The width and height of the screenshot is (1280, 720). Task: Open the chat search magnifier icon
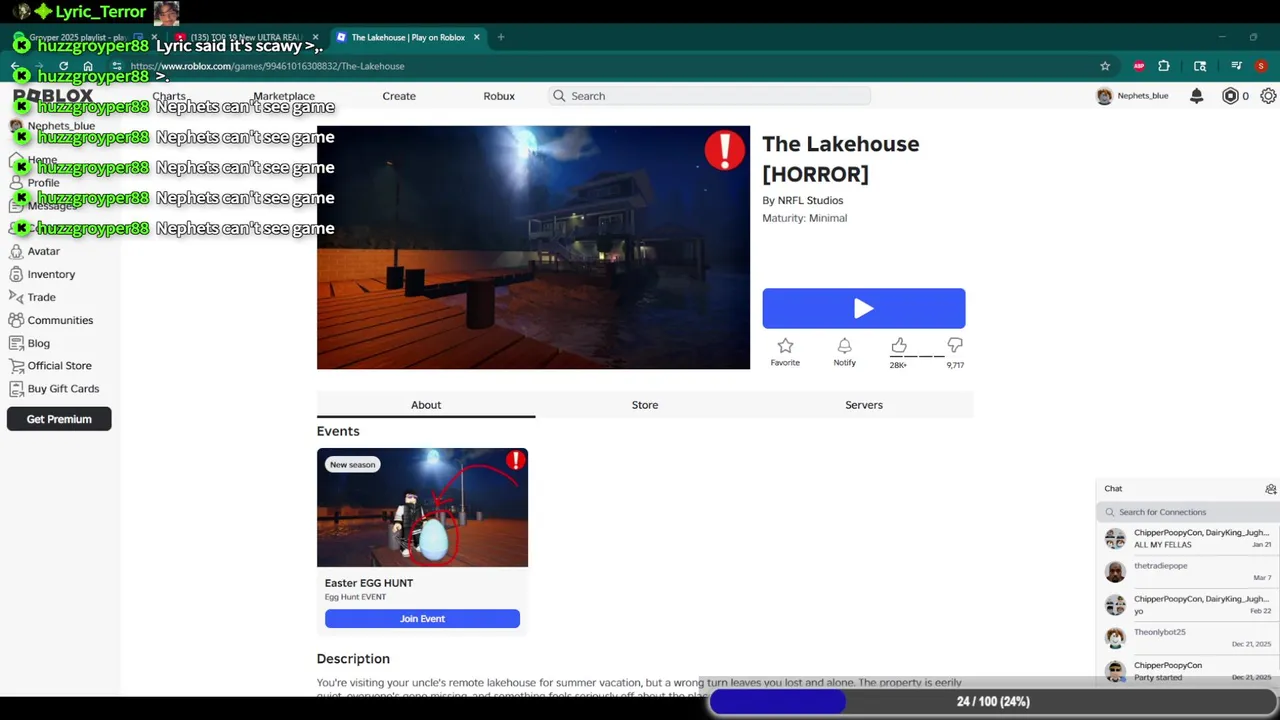coord(1110,512)
